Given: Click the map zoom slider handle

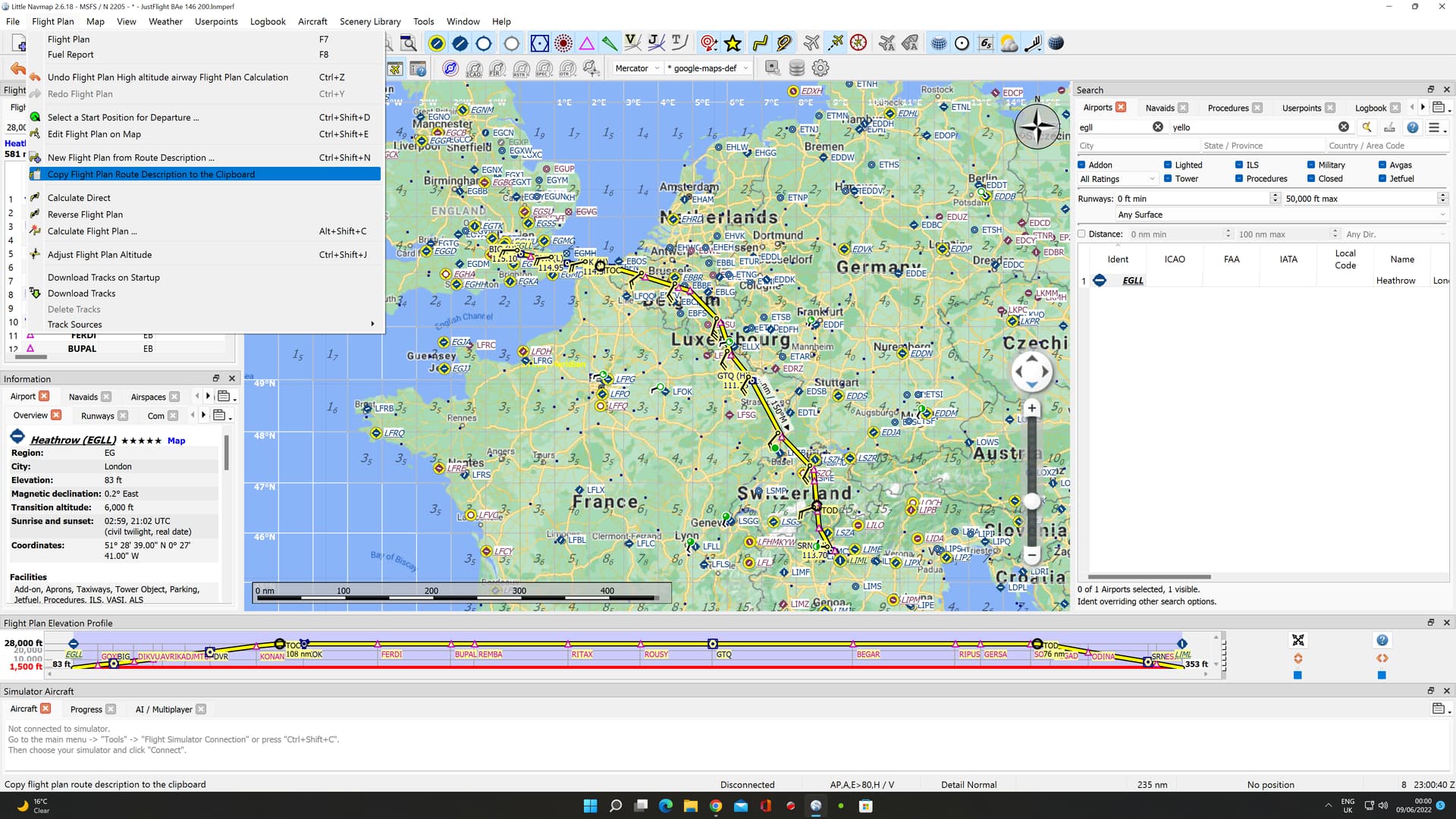Looking at the screenshot, I should [x=1031, y=501].
